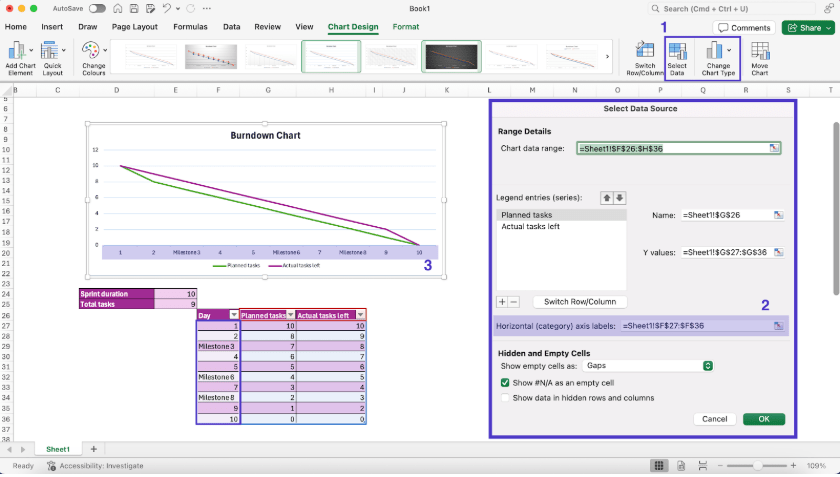Click range picker icon for Chart data range
Screen dimensions: 840x477
[x=774, y=148]
